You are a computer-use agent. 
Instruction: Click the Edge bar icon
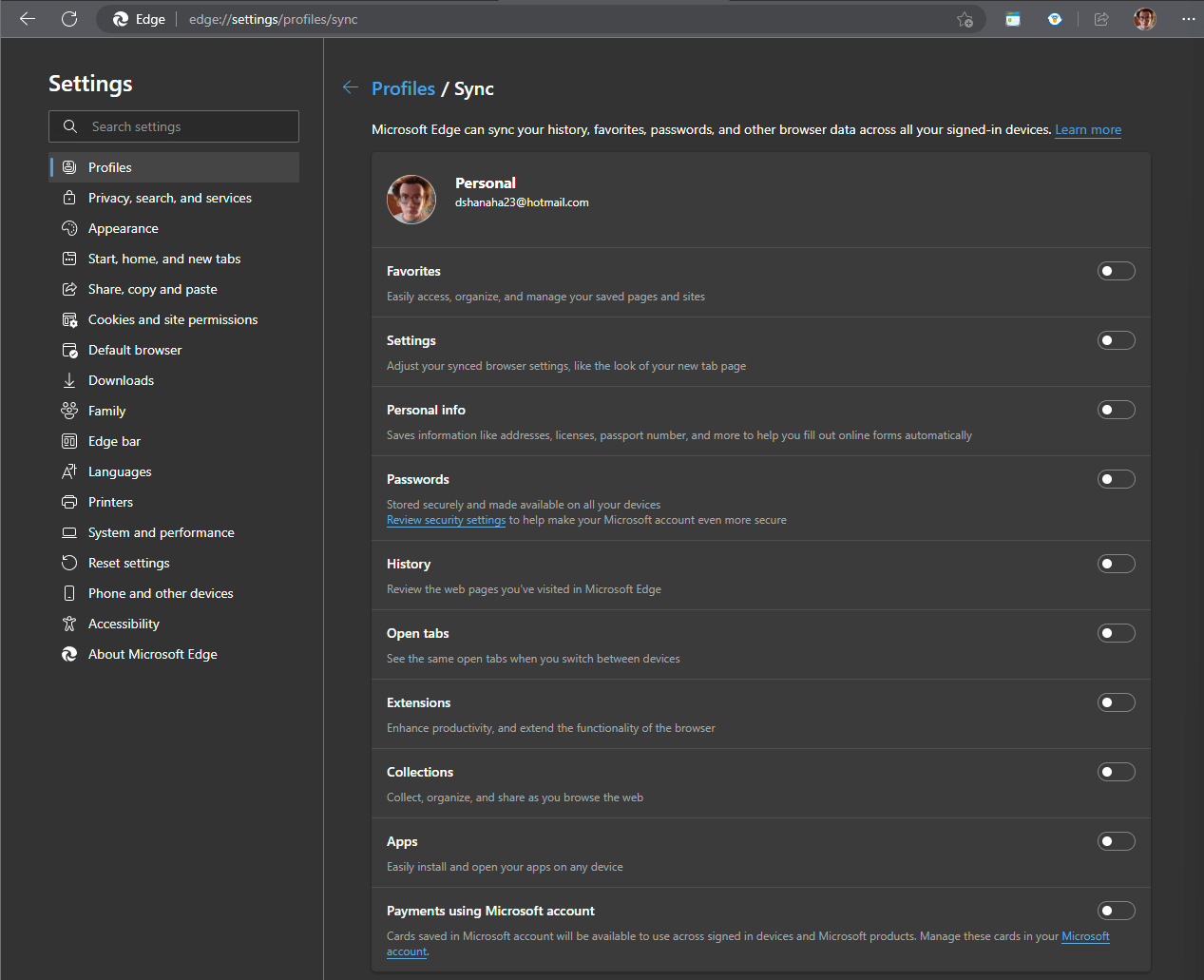(69, 441)
